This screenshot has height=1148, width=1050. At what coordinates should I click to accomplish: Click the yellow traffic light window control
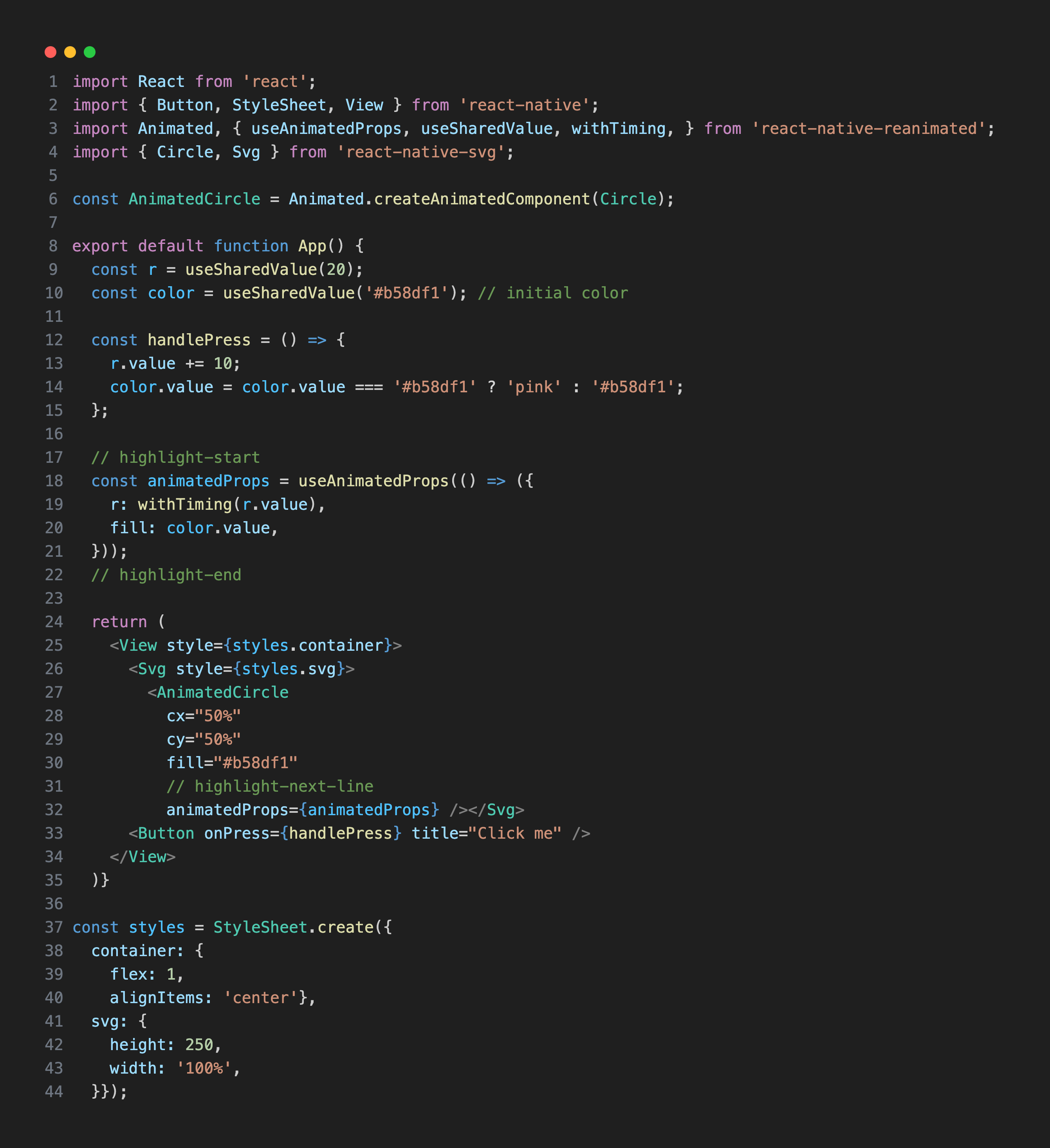[70, 52]
